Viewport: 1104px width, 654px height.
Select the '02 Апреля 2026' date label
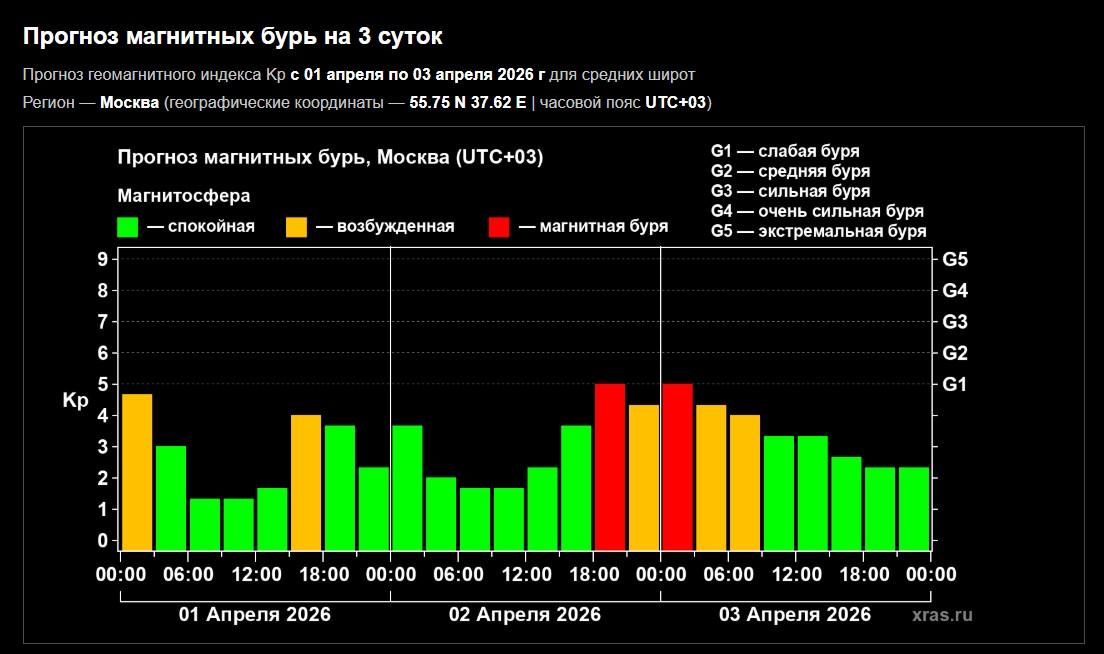[x=525, y=614]
